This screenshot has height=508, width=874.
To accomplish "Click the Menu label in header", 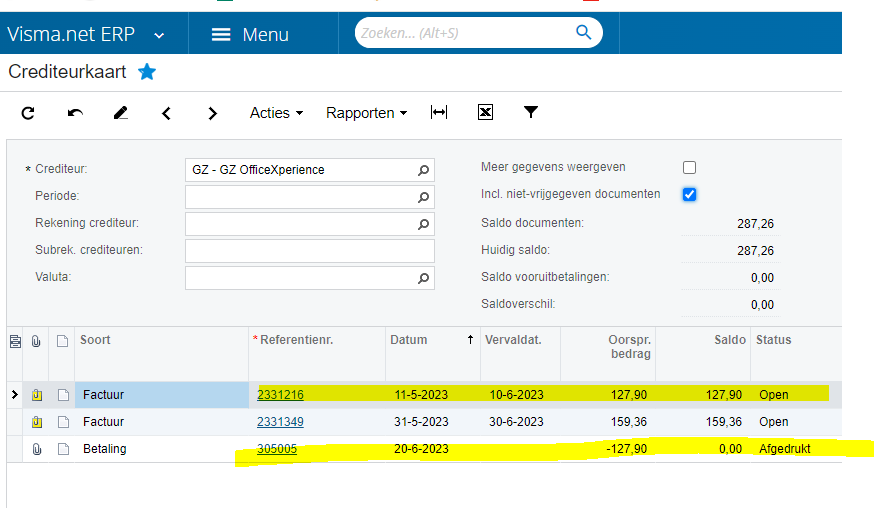I will [x=265, y=35].
